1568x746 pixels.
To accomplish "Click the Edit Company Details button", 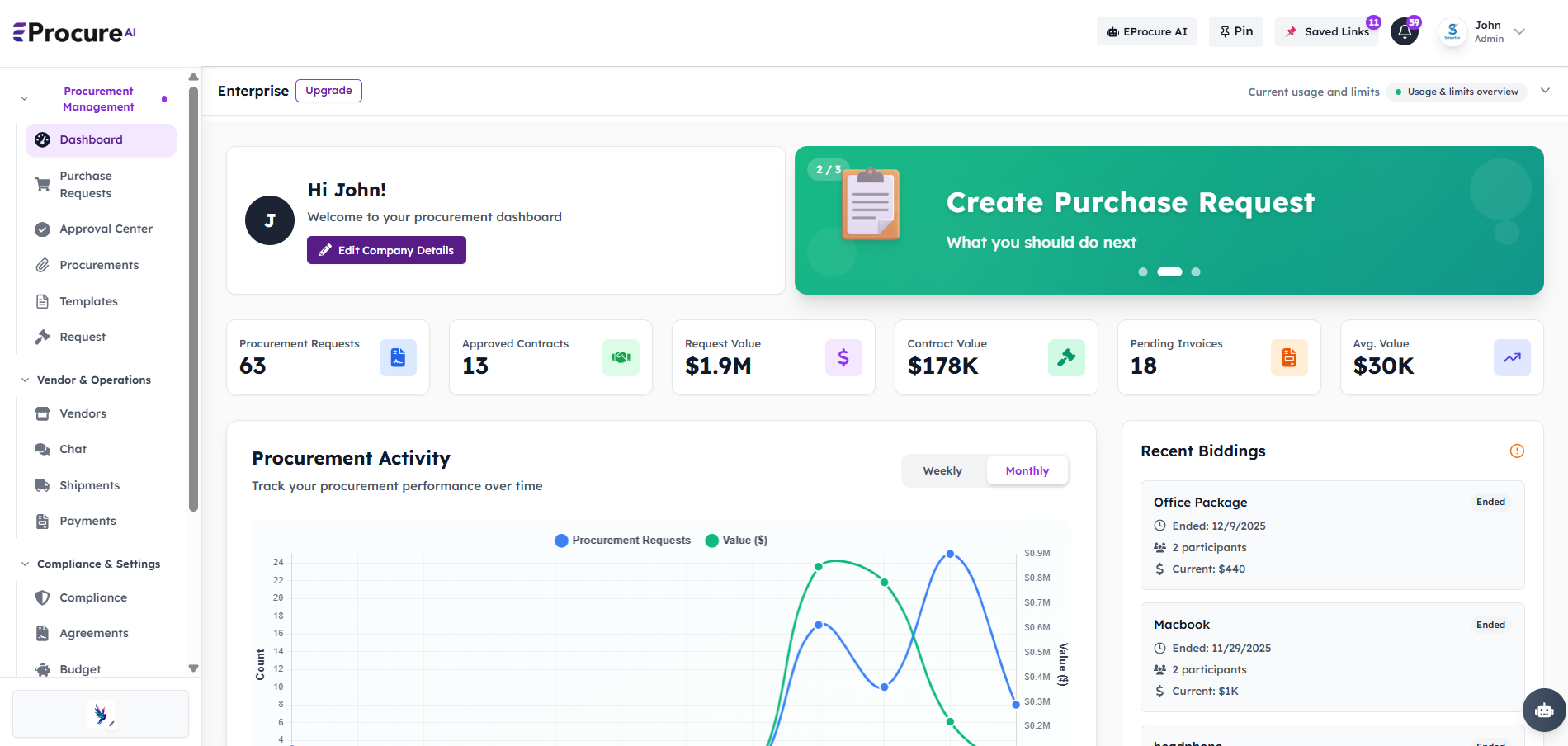I will coord(386,250).
